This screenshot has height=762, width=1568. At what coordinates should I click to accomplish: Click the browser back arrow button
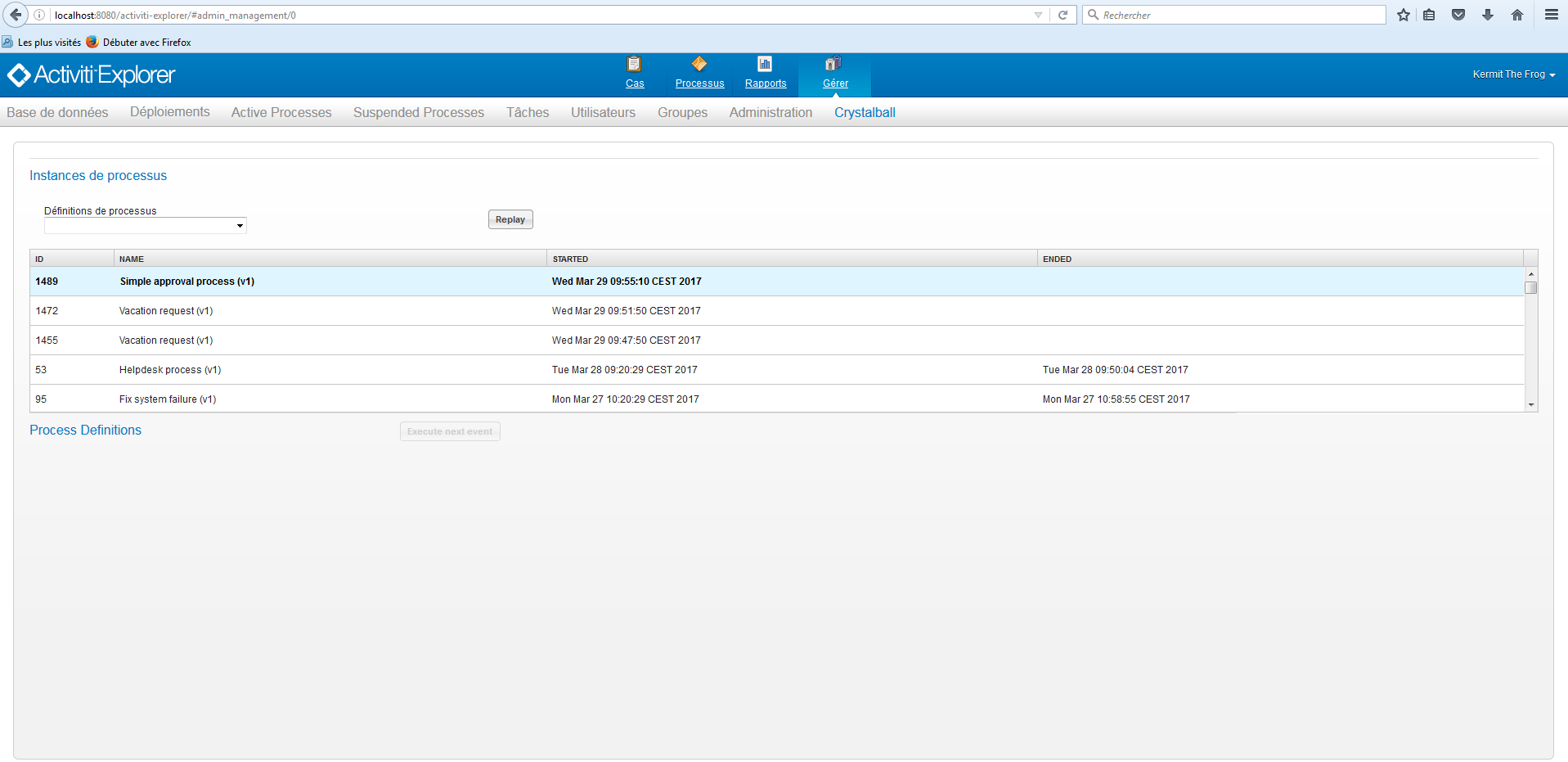click(x=16, y=15)
